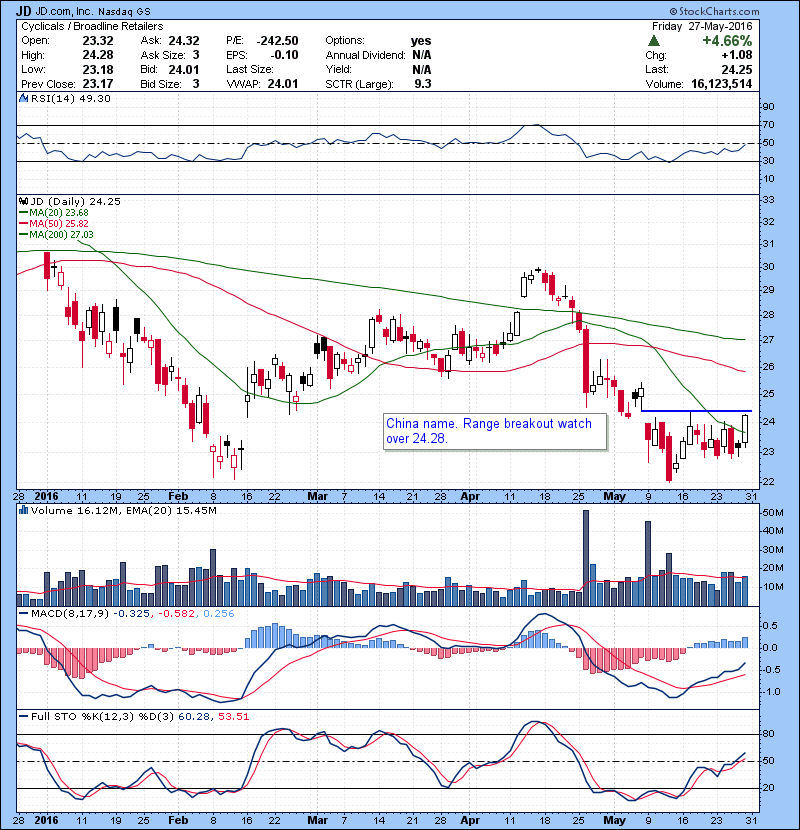
Task: Click the JD (Daily) 24.25 price label
Action: point(76,201)
